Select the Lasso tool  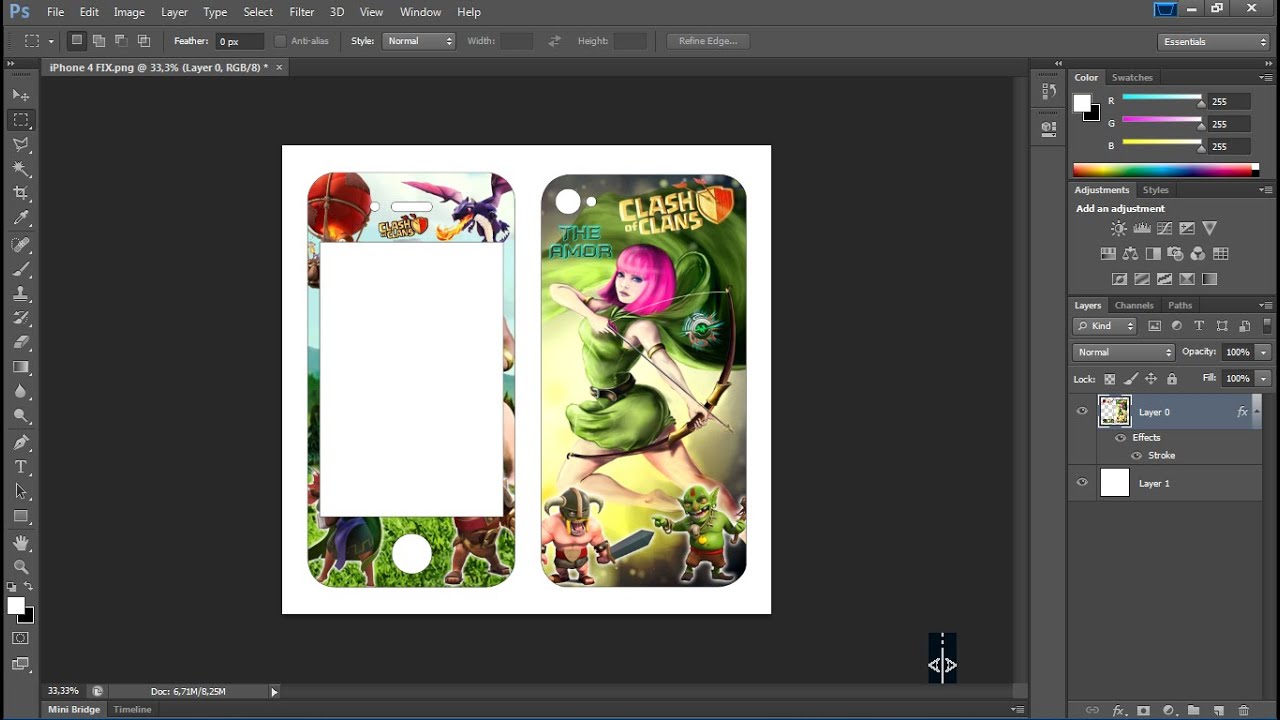click(21, 145)
